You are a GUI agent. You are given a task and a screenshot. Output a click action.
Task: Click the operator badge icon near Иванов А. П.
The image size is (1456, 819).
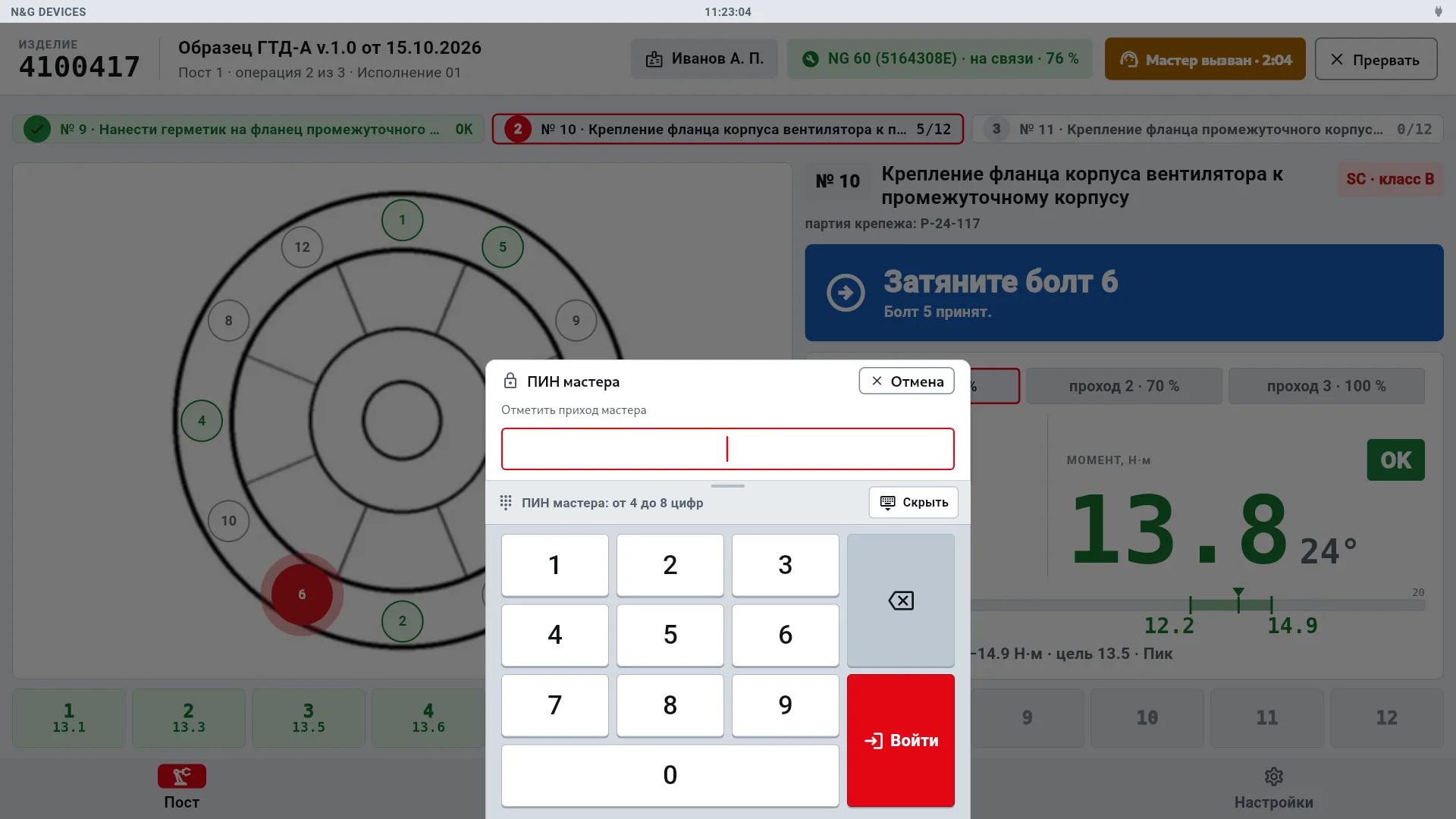tap(654, 59)
